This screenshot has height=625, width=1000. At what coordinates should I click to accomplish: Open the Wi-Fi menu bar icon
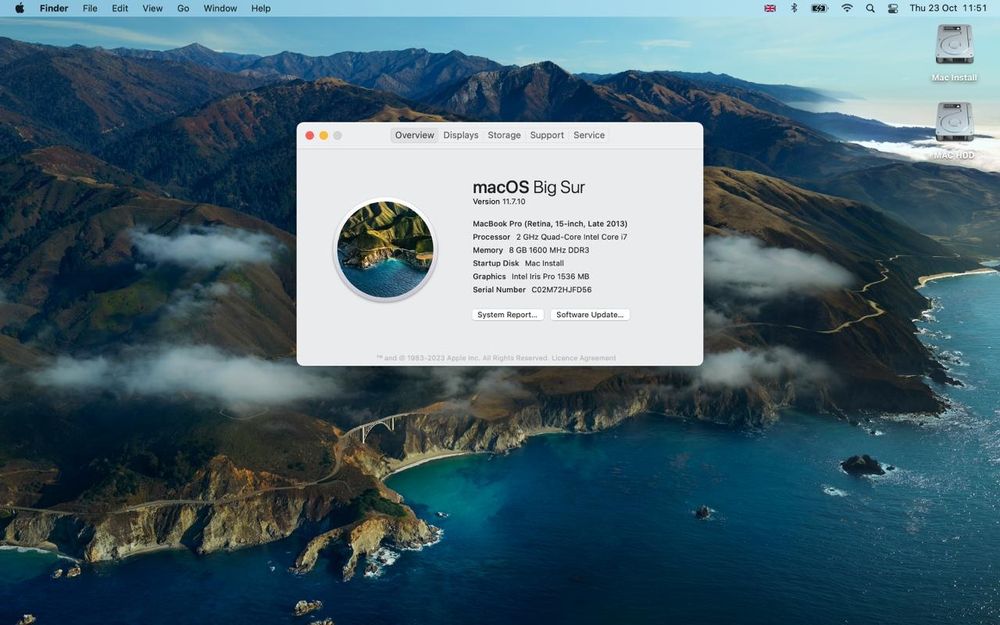847,8
